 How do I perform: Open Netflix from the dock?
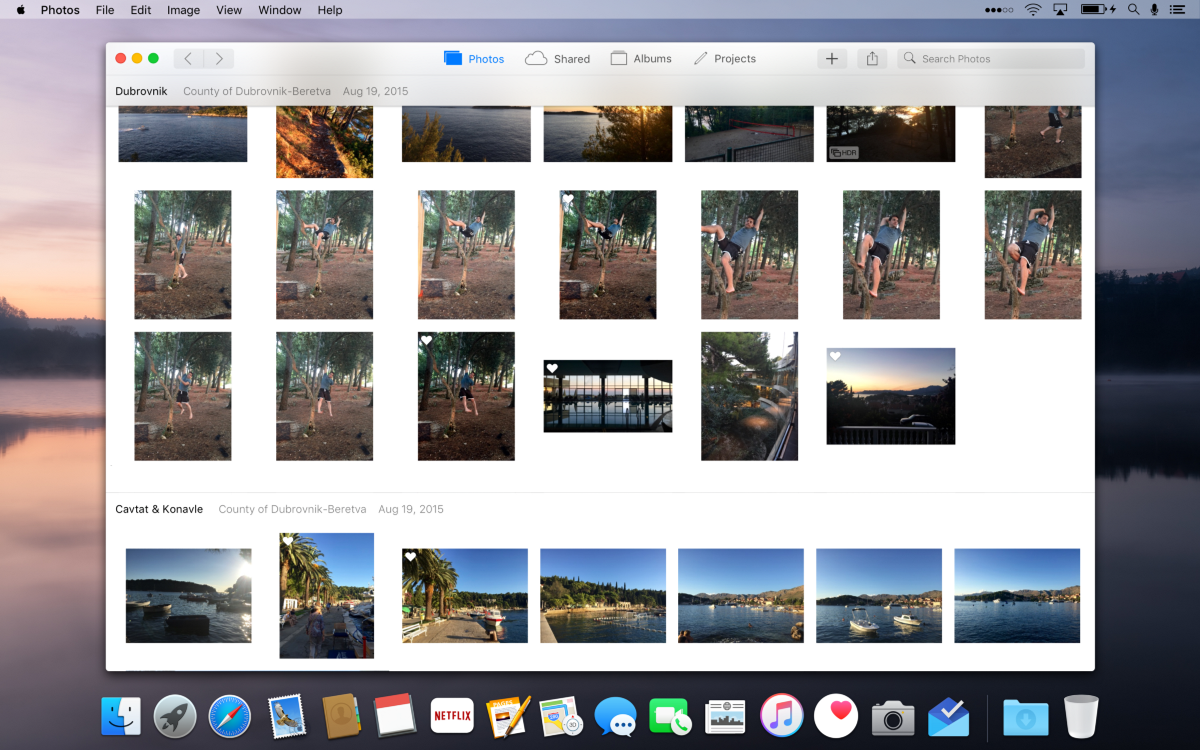(x=452, y=716)
